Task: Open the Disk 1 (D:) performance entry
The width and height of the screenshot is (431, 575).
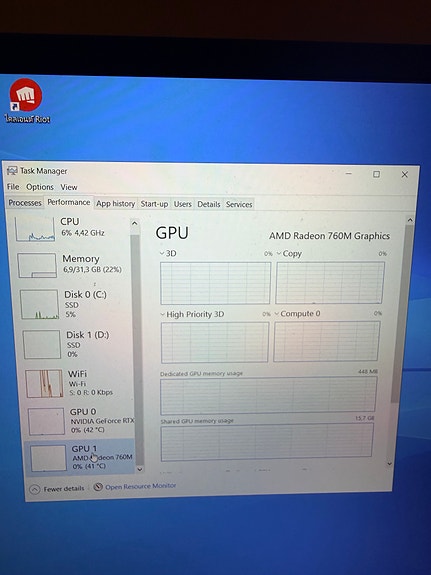Action: [77, 344]
